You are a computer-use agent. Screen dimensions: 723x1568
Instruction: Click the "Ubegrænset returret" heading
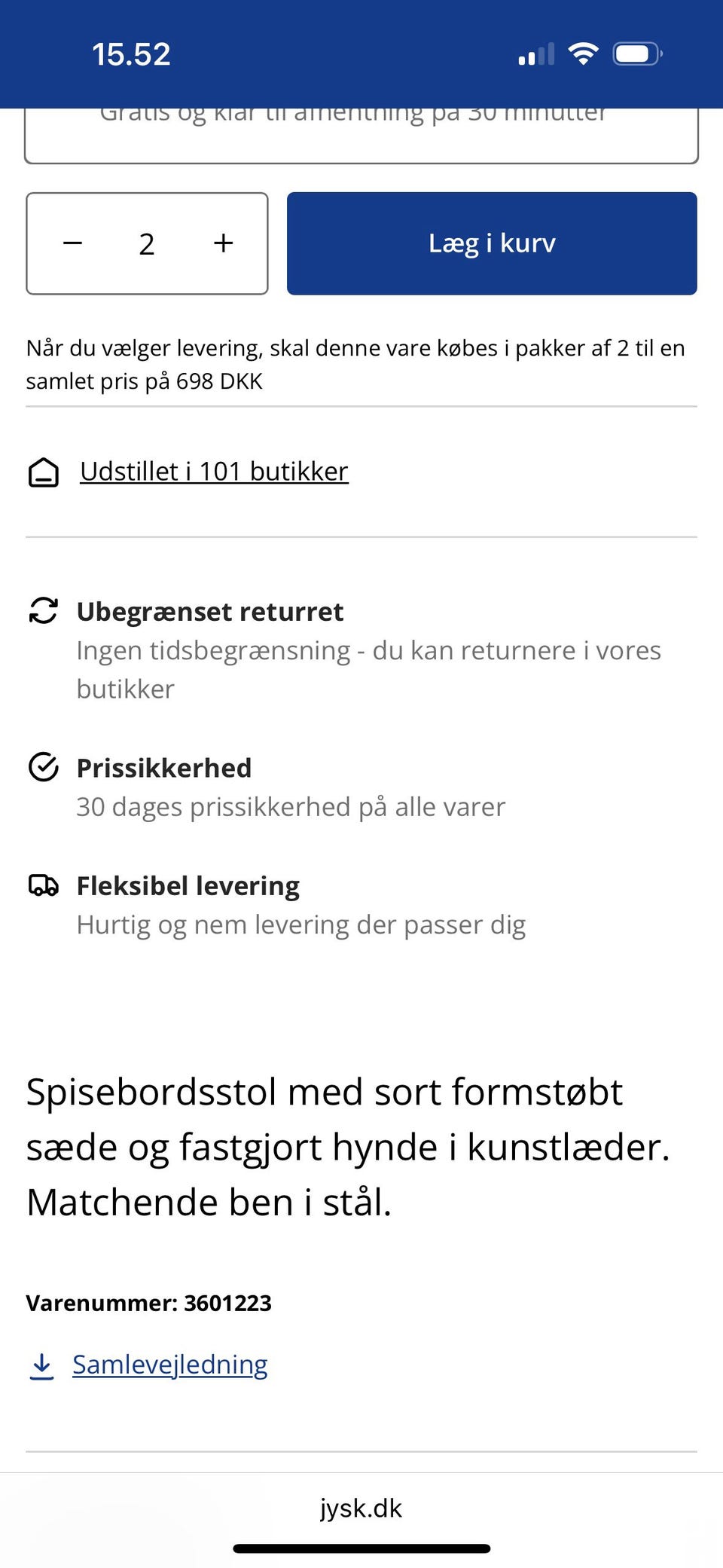pos(209,612)
